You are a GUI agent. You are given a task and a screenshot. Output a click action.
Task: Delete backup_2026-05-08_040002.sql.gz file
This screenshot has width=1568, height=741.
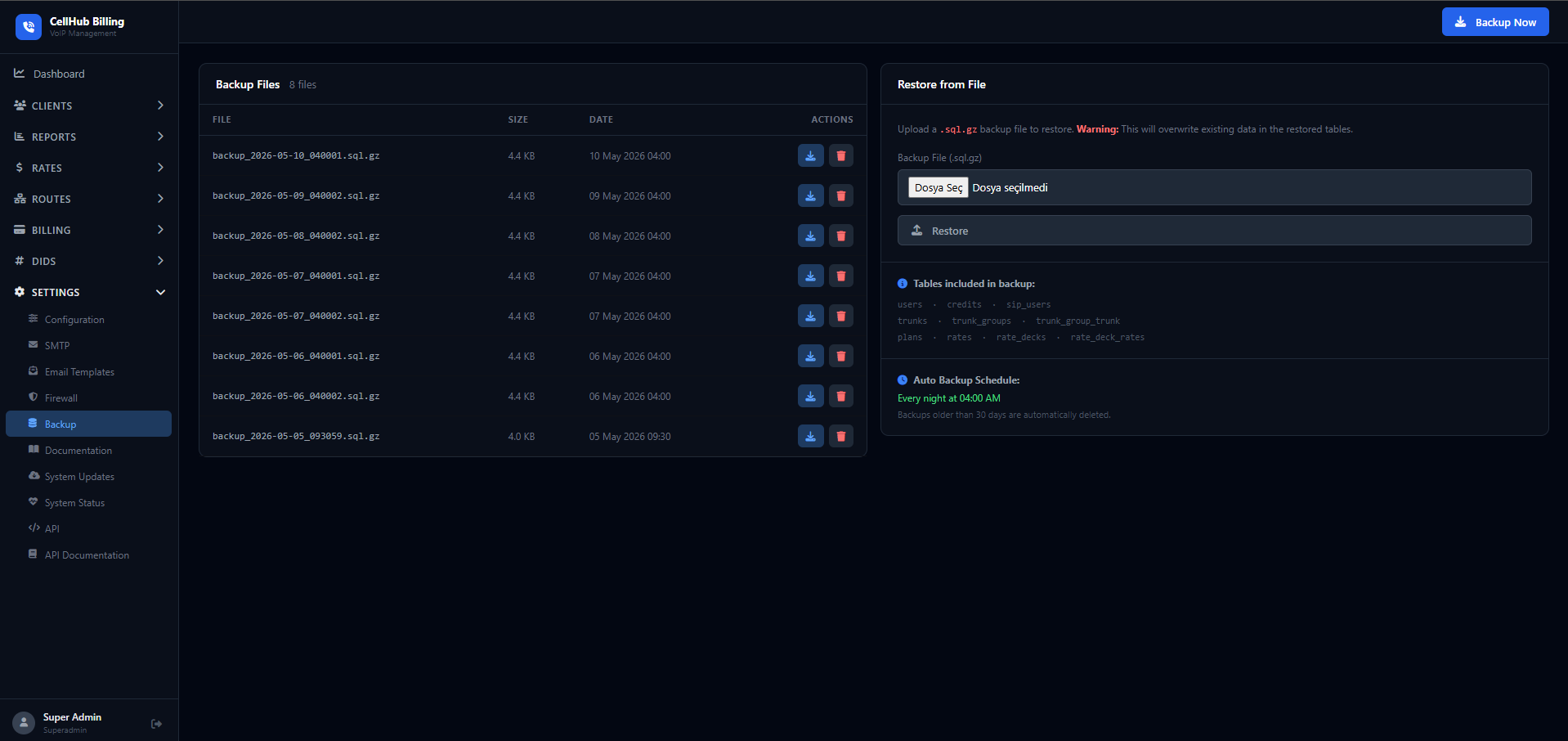pyautogui.click(x=840, y=236)
